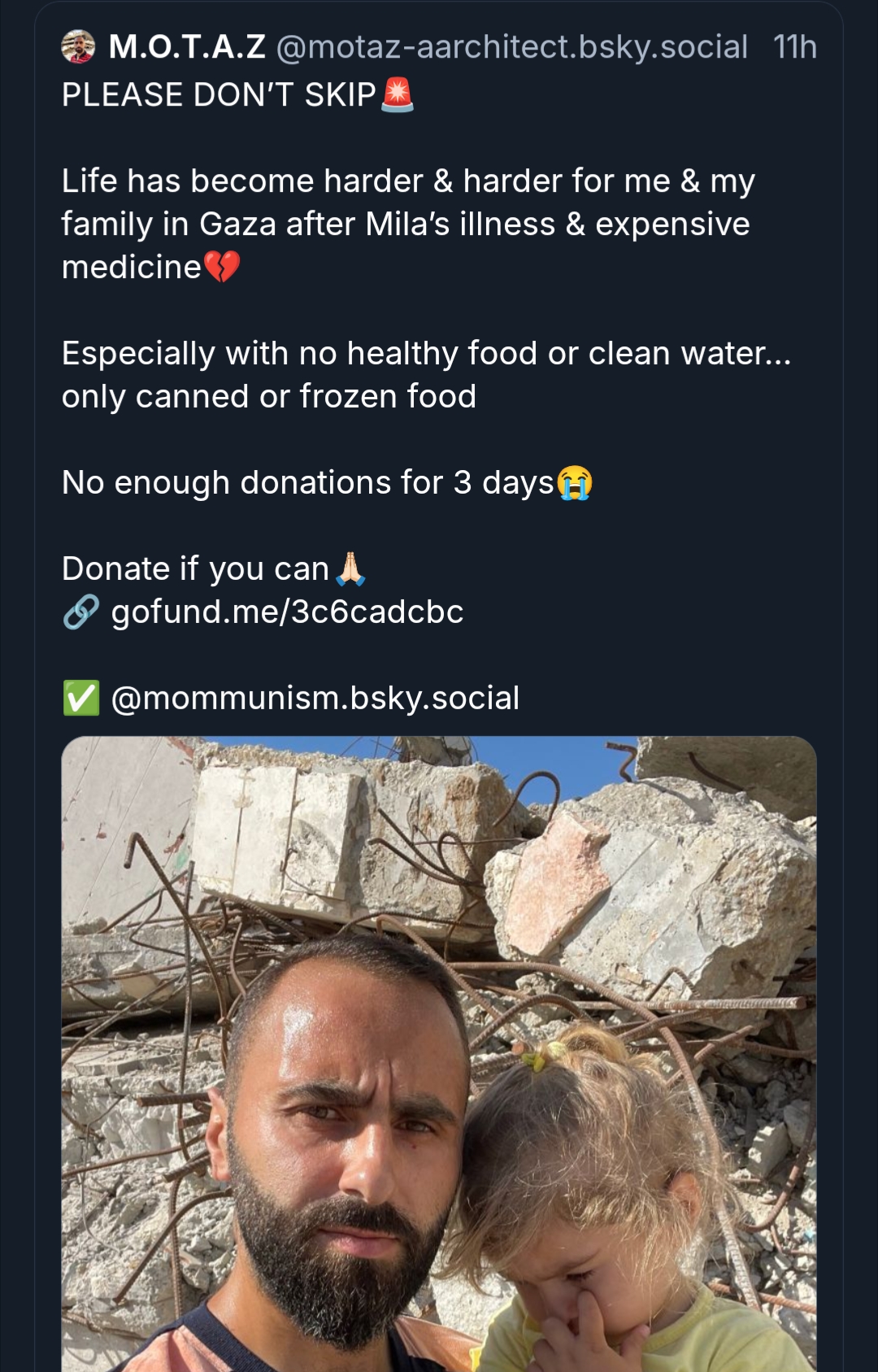This screenshot has height=1372, width=878.
Task: Click the M.O.T.A.Z display name
Action: (x=187, y=47)
